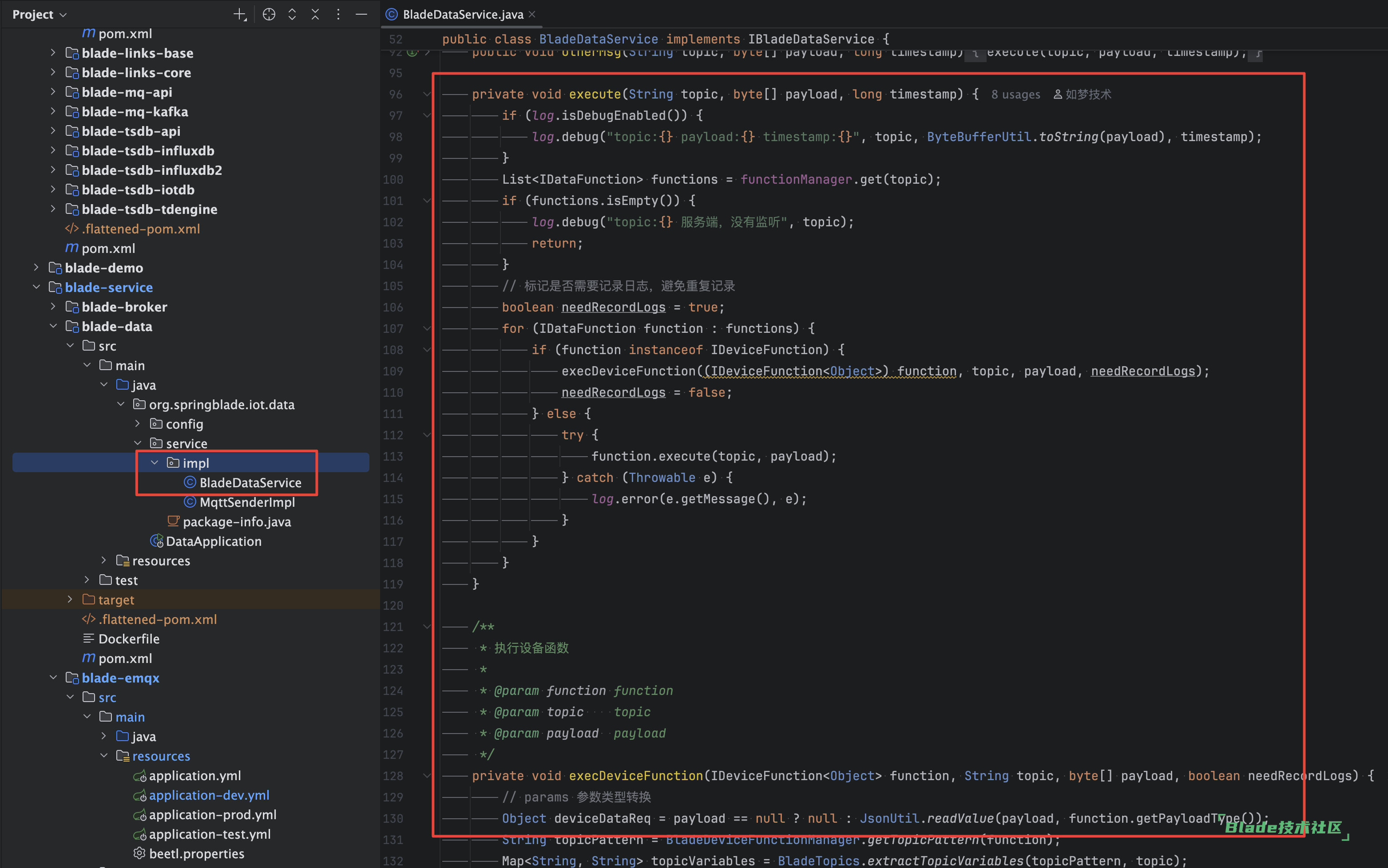Viewport: 1388px width, 868px height.
Task: Expand the blade-mq-kafka module
Action: 53,111
